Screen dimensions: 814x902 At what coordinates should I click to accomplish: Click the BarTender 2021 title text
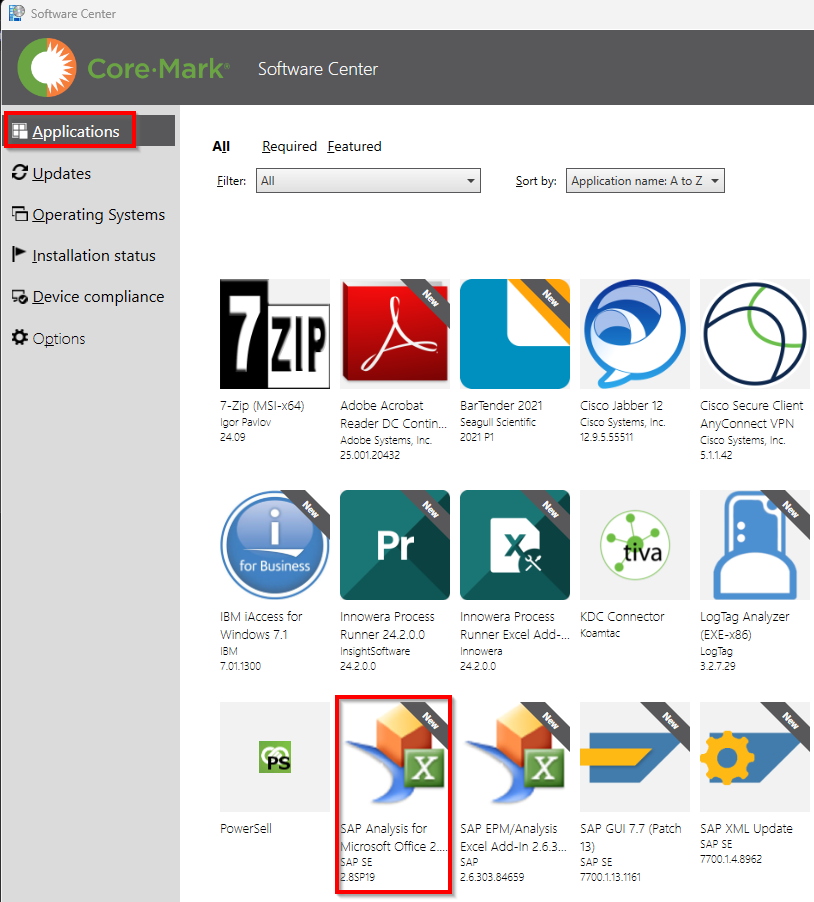(x=501, y=406)
